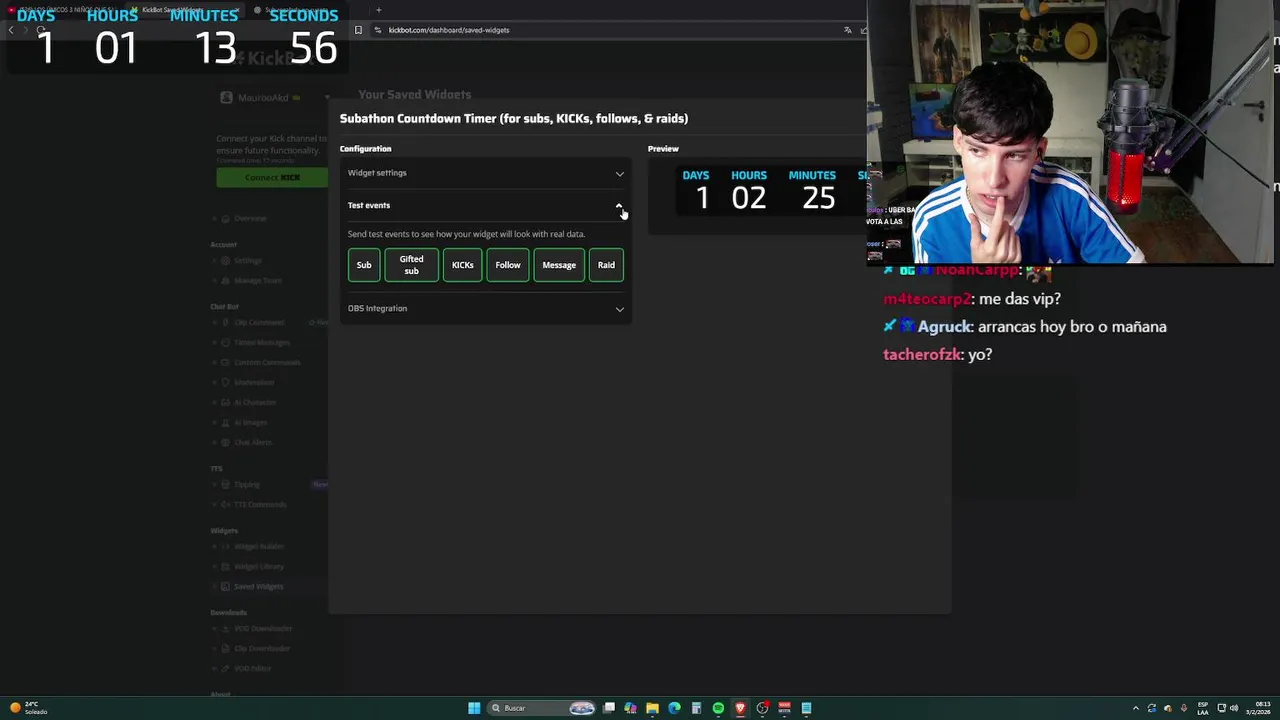The height and width of the screenshot is (720, 1280).
Task: Click the countdown timer preview
Action: (x=757, y=190)
